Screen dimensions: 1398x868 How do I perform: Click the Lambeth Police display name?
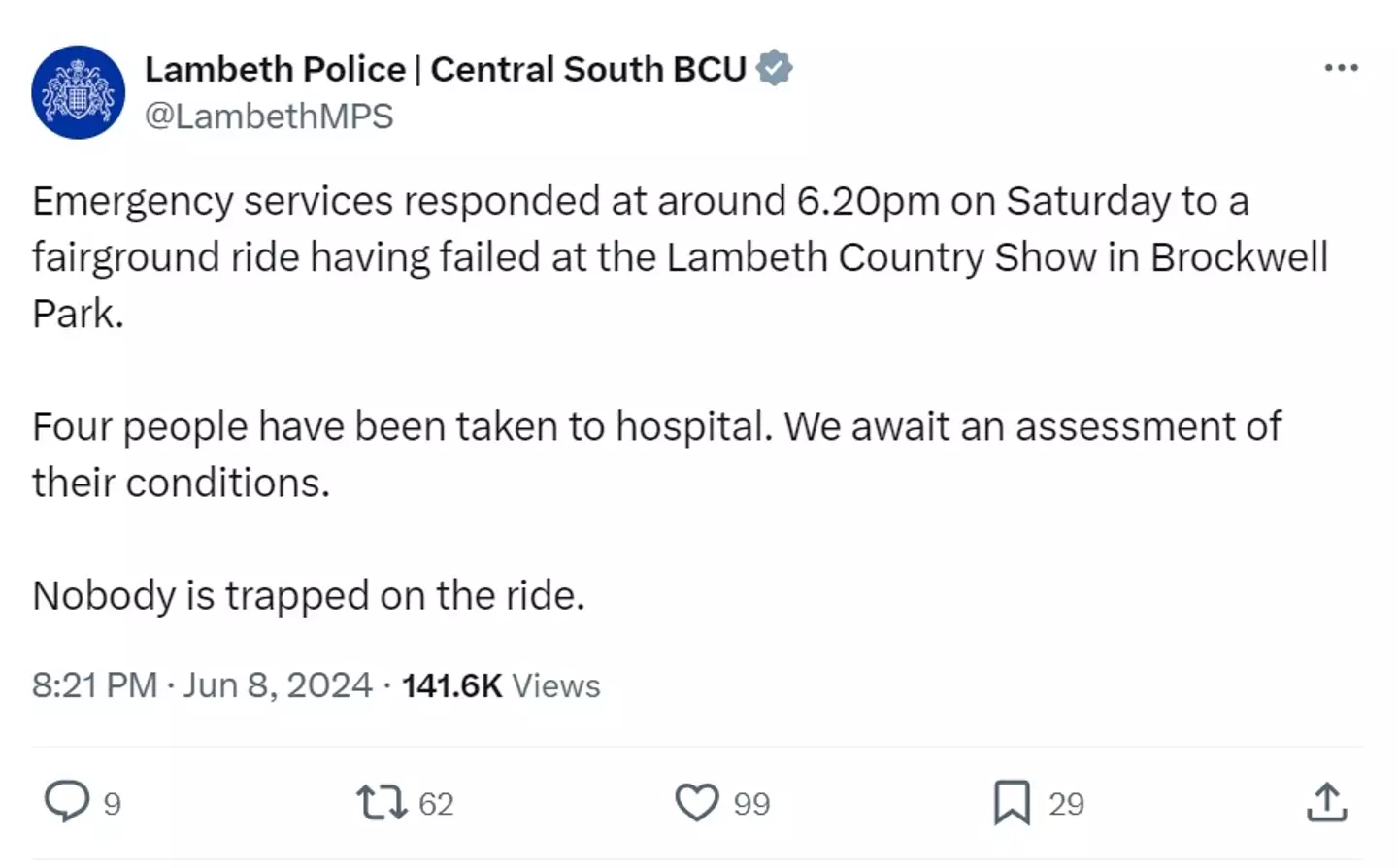point(446,69)
